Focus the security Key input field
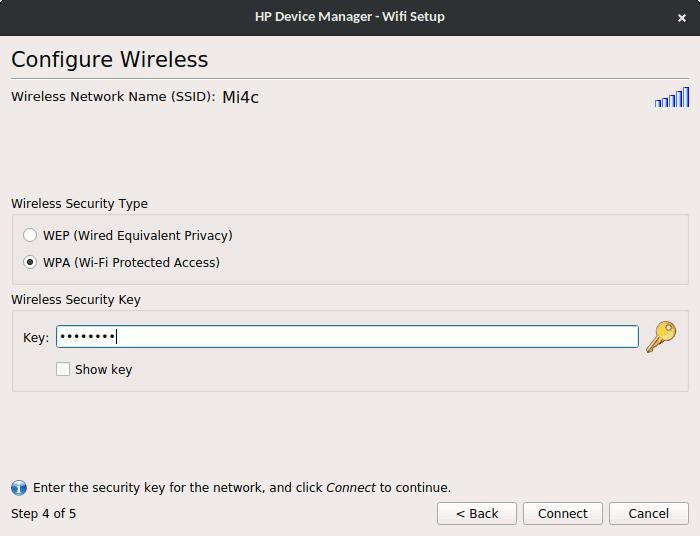This screenshot has width=700, height=536. [347, 337]
